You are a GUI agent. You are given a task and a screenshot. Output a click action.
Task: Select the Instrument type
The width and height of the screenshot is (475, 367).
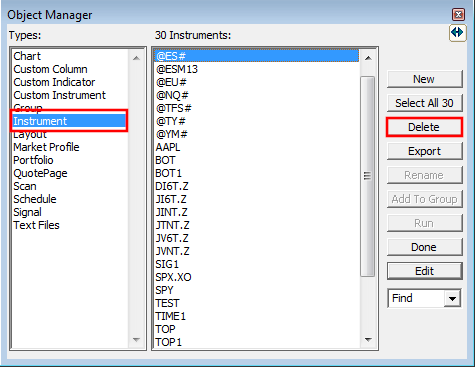[69, 121]
